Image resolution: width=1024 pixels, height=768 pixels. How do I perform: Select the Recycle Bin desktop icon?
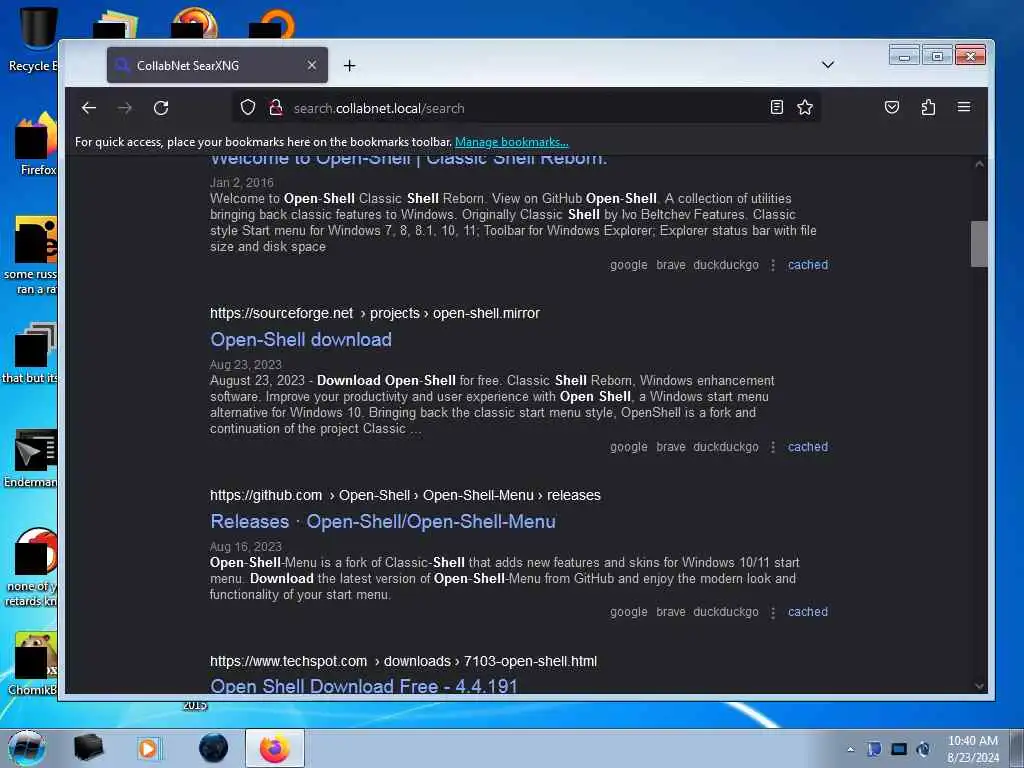33,40
